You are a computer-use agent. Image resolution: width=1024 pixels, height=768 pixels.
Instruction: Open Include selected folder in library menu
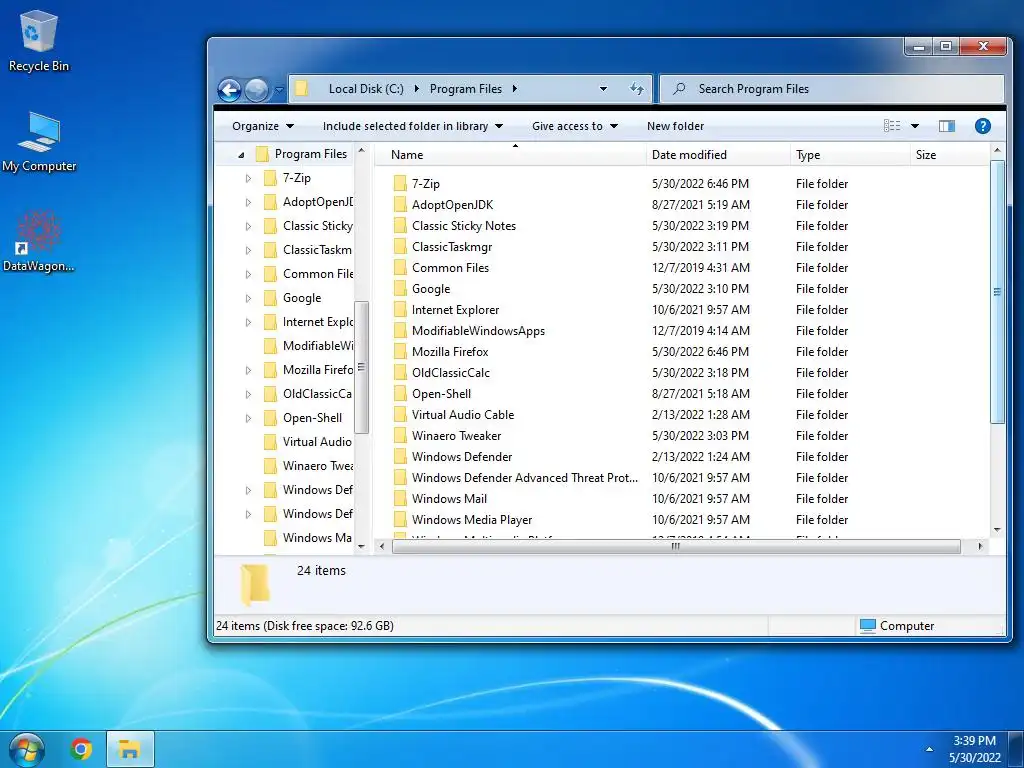pyautogui.click(x=413, y=126)
